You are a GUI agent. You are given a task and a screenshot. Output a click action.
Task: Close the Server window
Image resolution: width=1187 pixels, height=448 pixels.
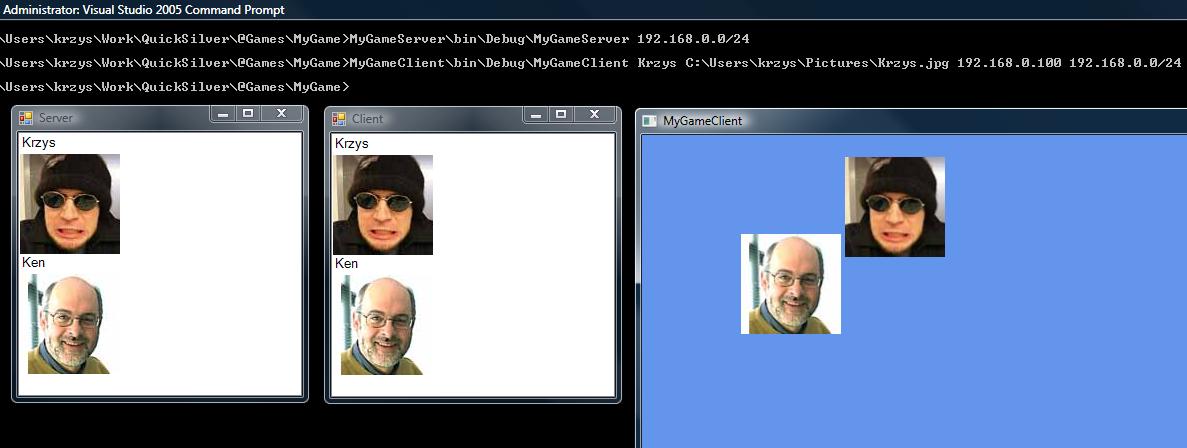click(x=281, y=114)
